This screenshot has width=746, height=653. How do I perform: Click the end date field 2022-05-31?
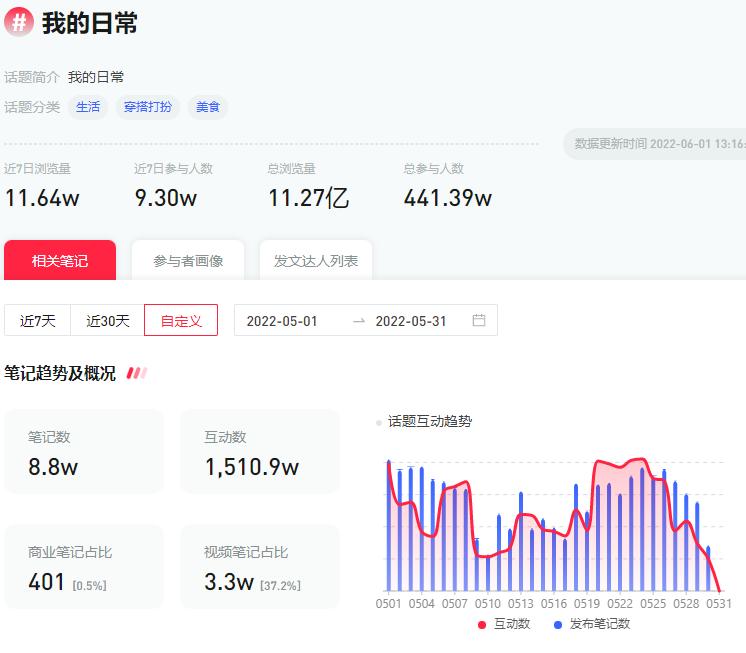[411, 321]
